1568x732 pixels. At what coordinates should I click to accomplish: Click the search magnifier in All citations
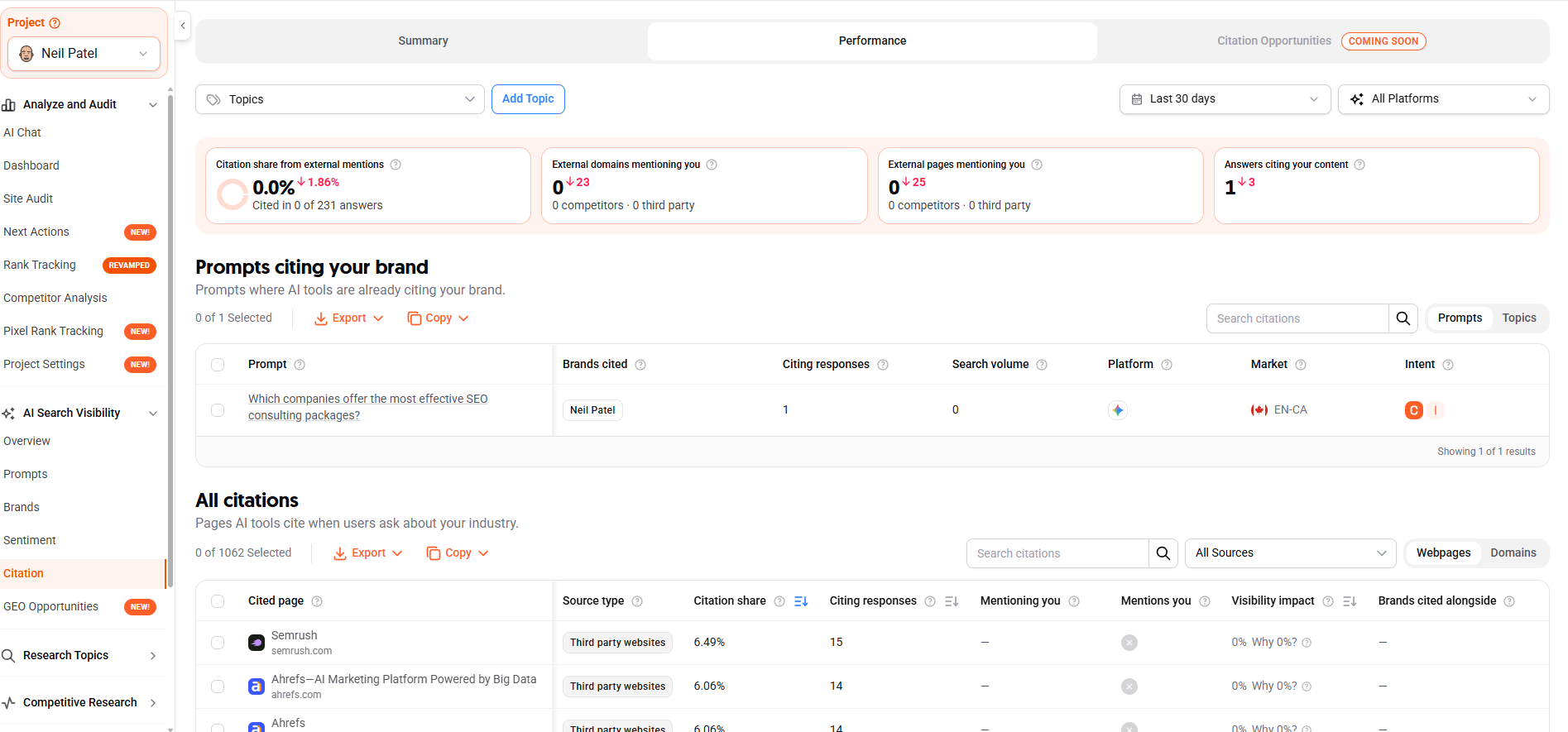click(1163, 553)
